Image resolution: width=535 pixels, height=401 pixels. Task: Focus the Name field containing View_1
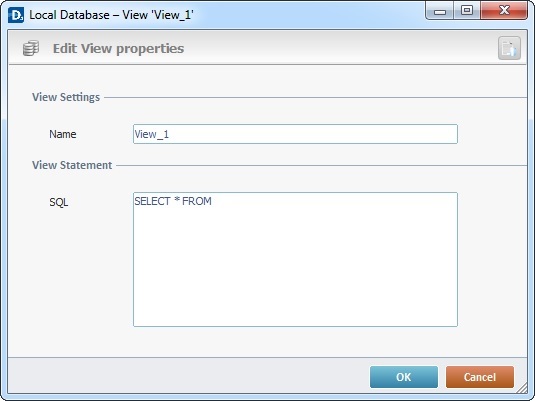coord(295,134)
